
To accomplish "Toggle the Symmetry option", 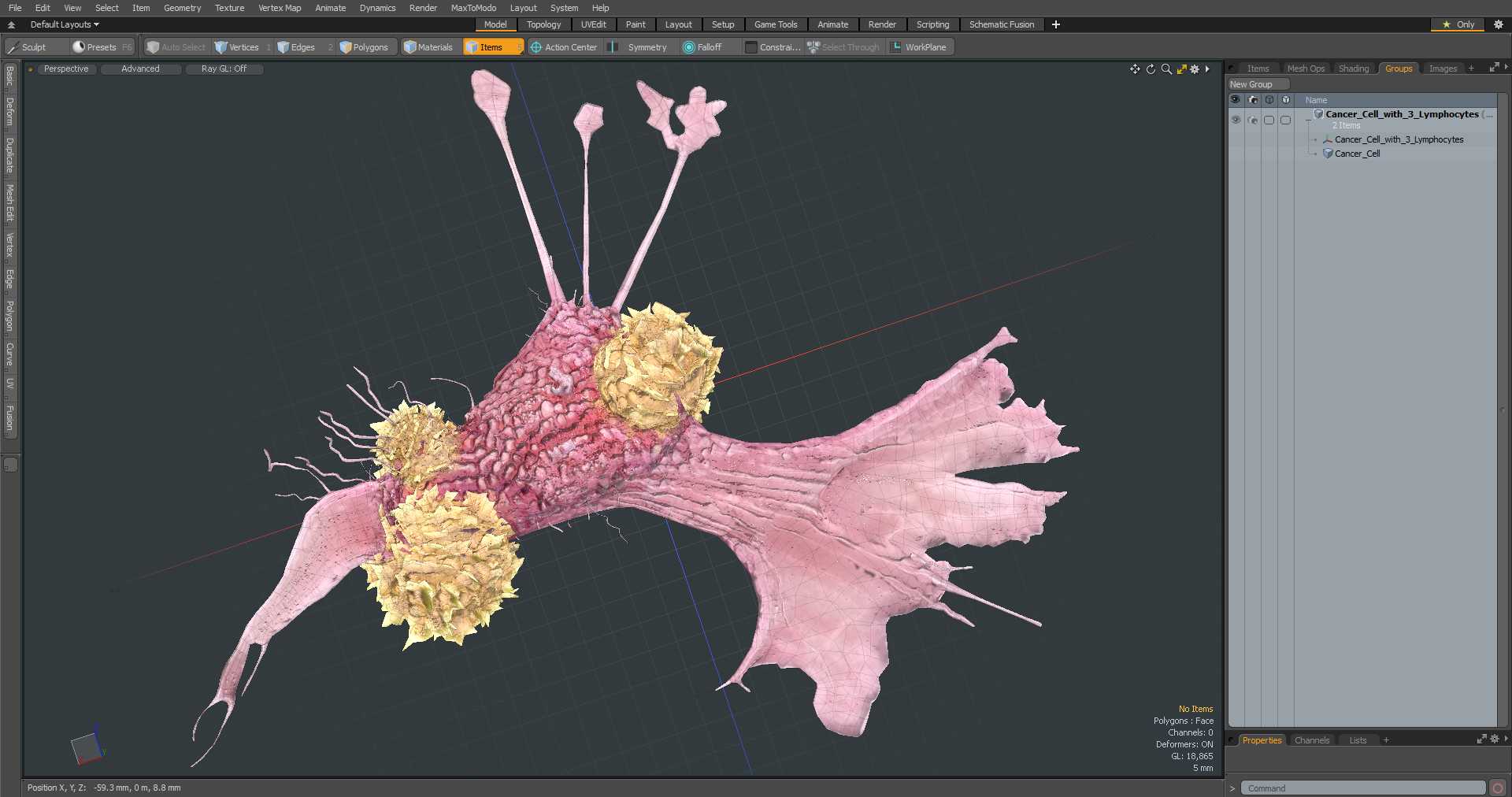I will 639,47.
